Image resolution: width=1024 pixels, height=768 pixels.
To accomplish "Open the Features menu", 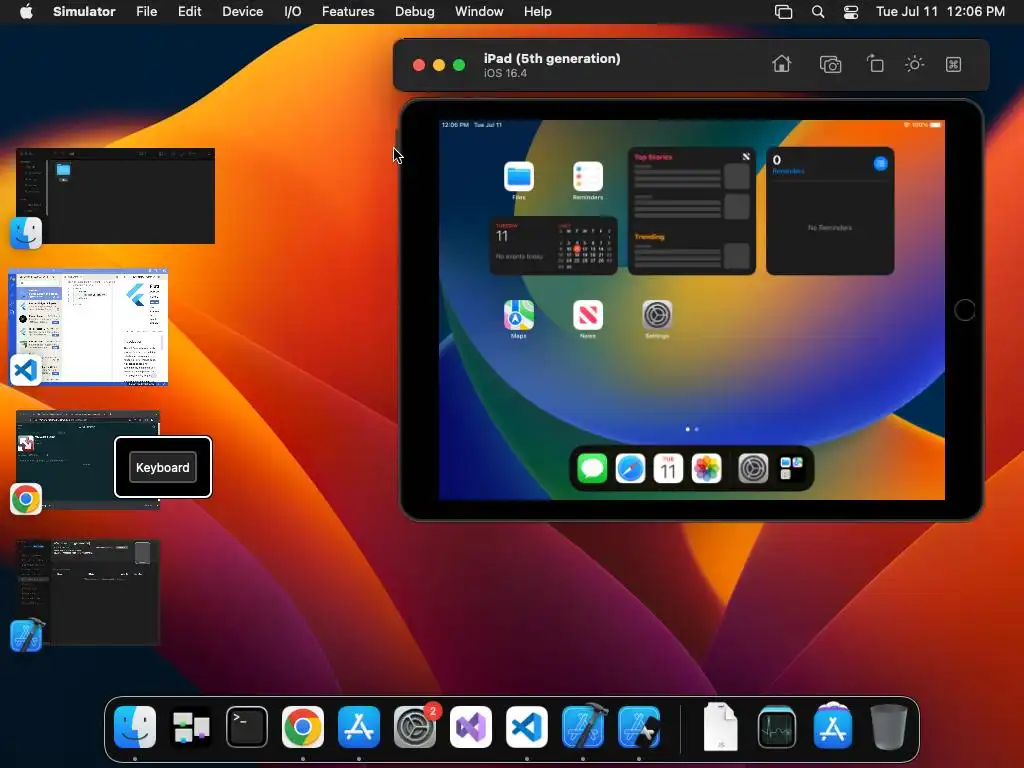I will (348, 11).
